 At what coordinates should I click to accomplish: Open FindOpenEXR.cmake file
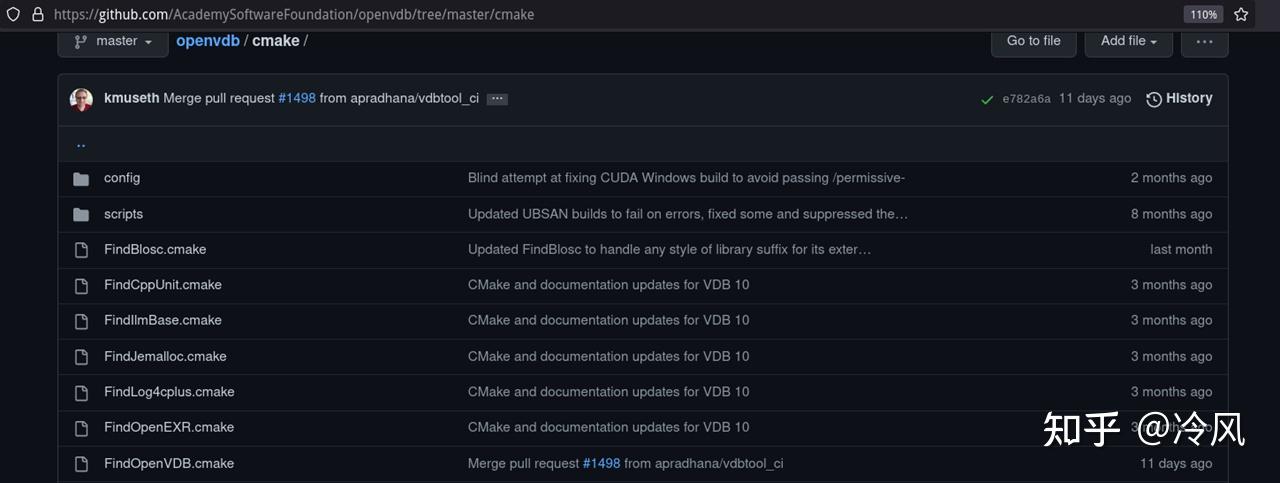tap(169, 427)
